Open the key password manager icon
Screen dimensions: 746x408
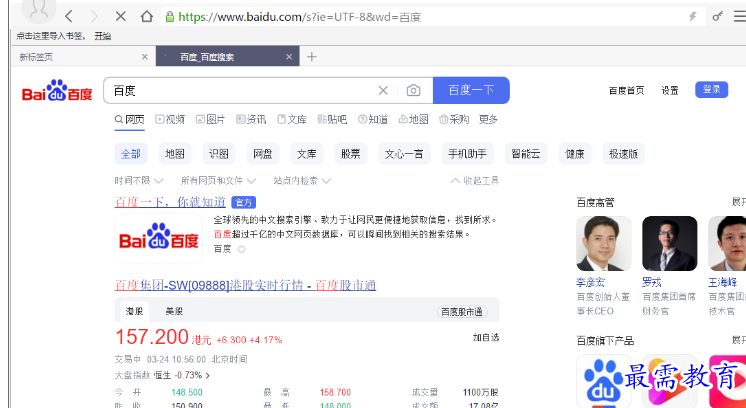(717, 17)
